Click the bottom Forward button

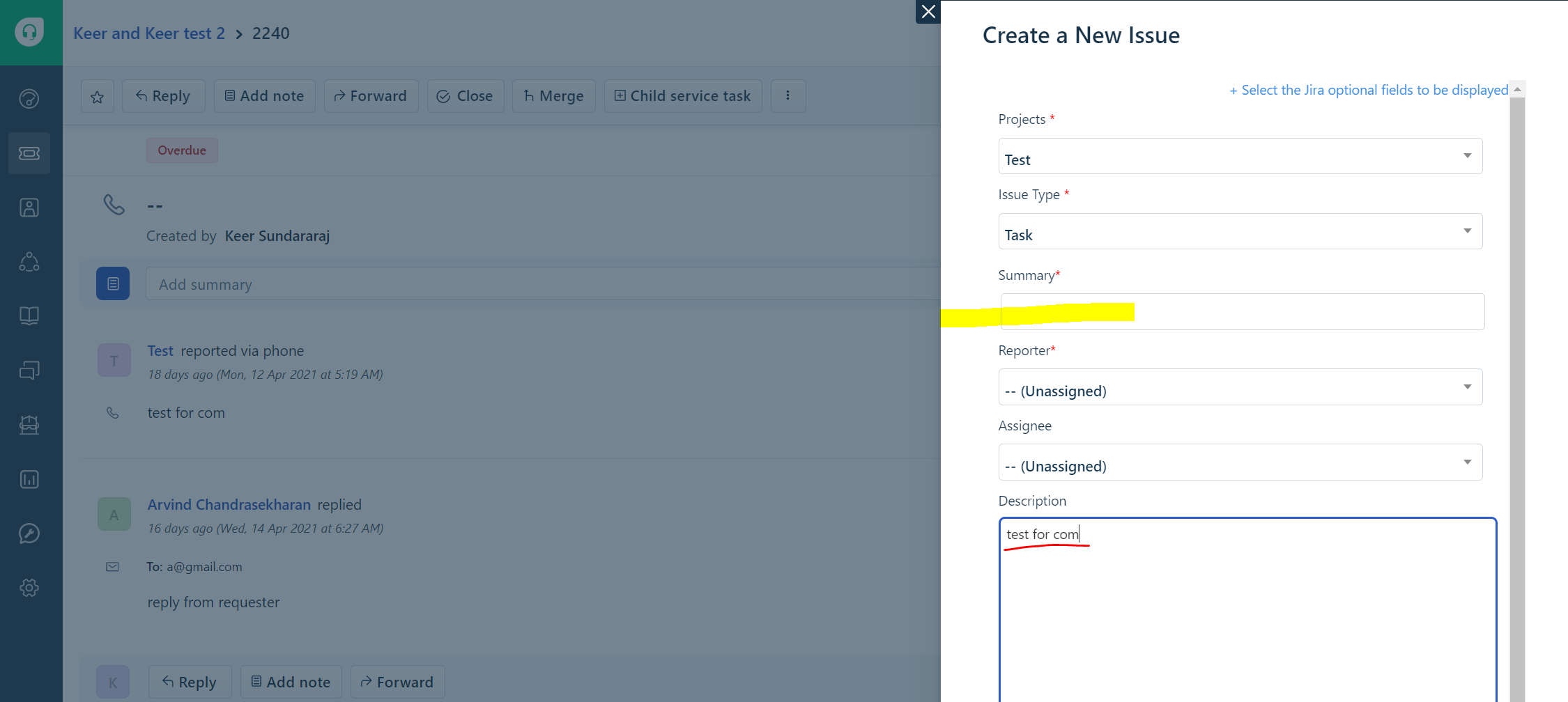pos(398,682)
